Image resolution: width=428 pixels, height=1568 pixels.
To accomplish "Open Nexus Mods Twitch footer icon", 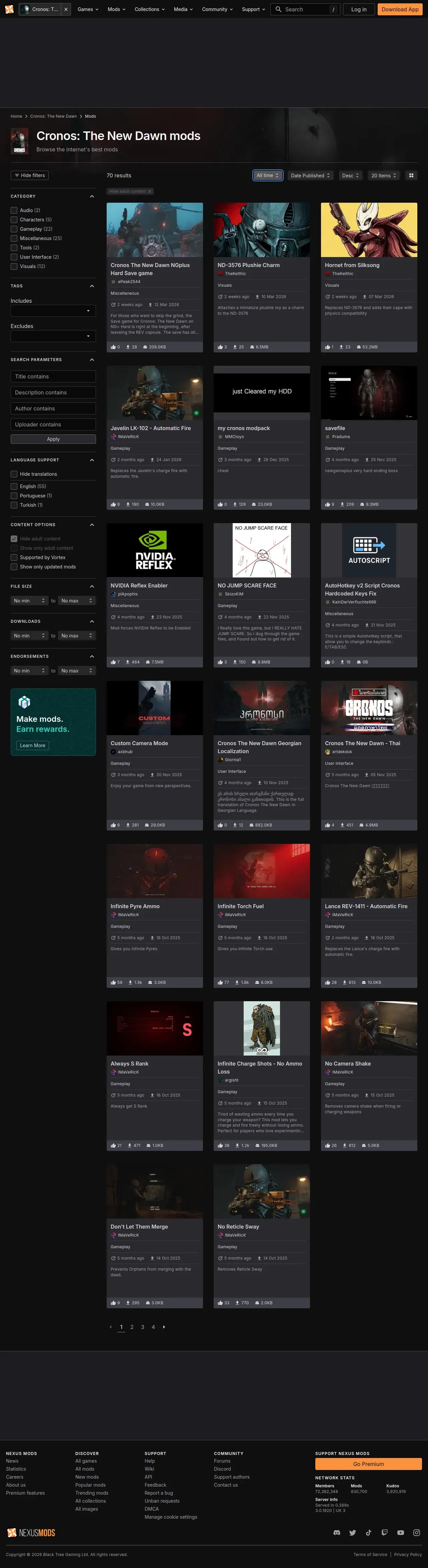I will 384,1533.
